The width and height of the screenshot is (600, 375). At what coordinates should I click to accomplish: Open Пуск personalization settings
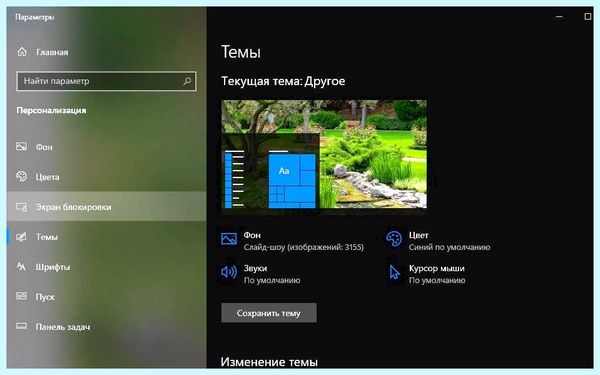(x=106, y=297)
